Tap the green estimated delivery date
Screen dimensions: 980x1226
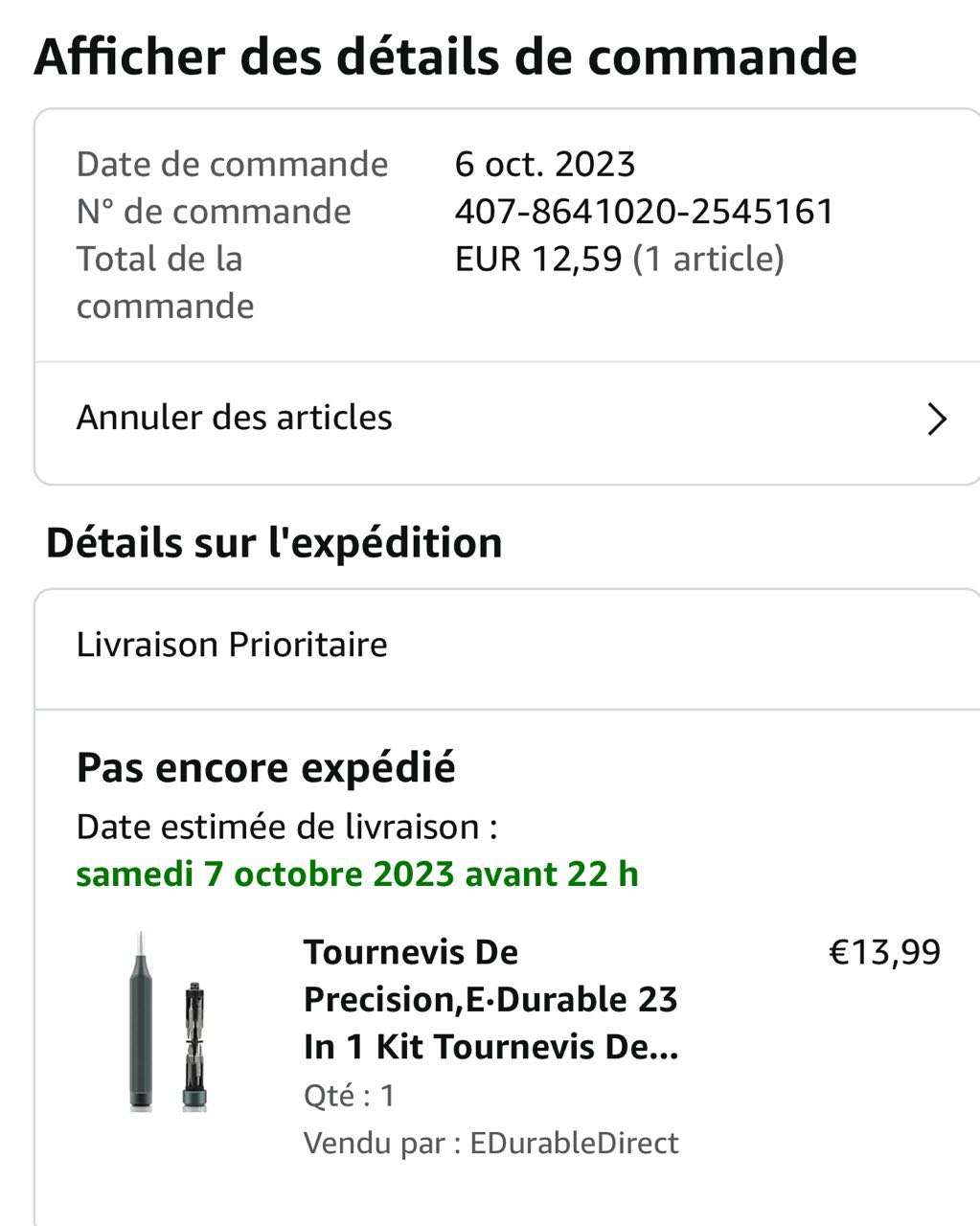[357, 874]
